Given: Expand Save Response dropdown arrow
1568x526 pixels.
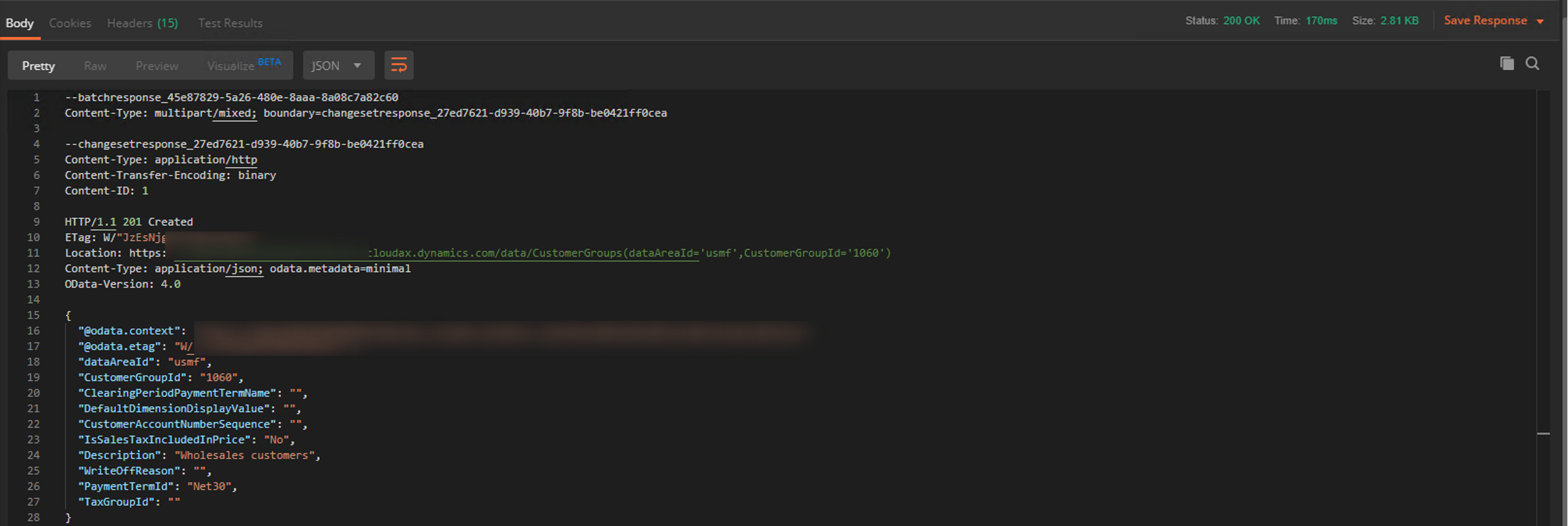Looking at the screenshot, I should point(1540,21).
